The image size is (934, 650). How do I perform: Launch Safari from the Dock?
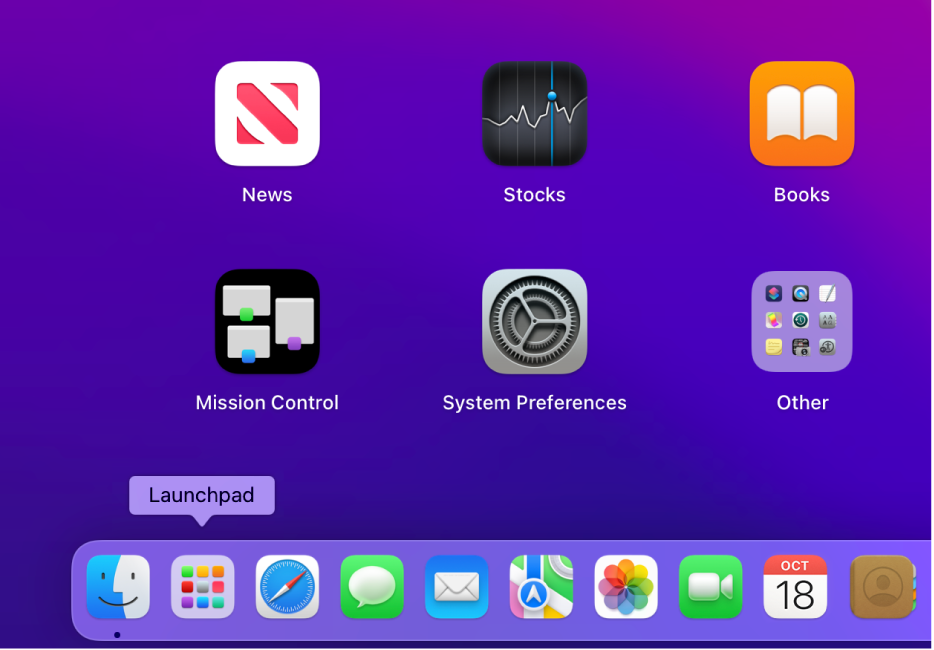[287, 587]
